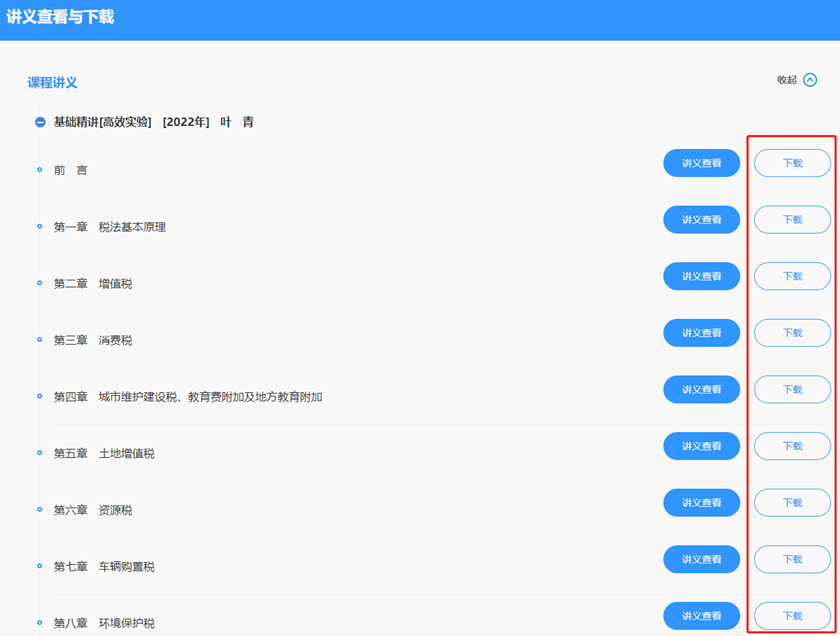Image resolution: width=840 pixels, height=636 pixels.
Task: Open 讲义查看 for 第二章 增值税
Action: [701, 276]
